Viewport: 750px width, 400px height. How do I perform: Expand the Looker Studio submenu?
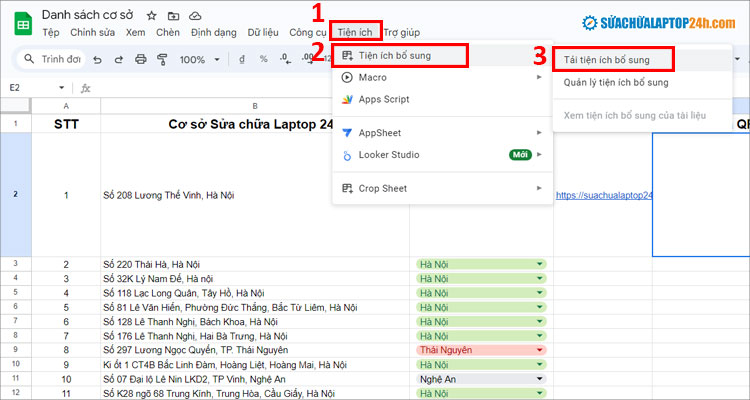442,155
